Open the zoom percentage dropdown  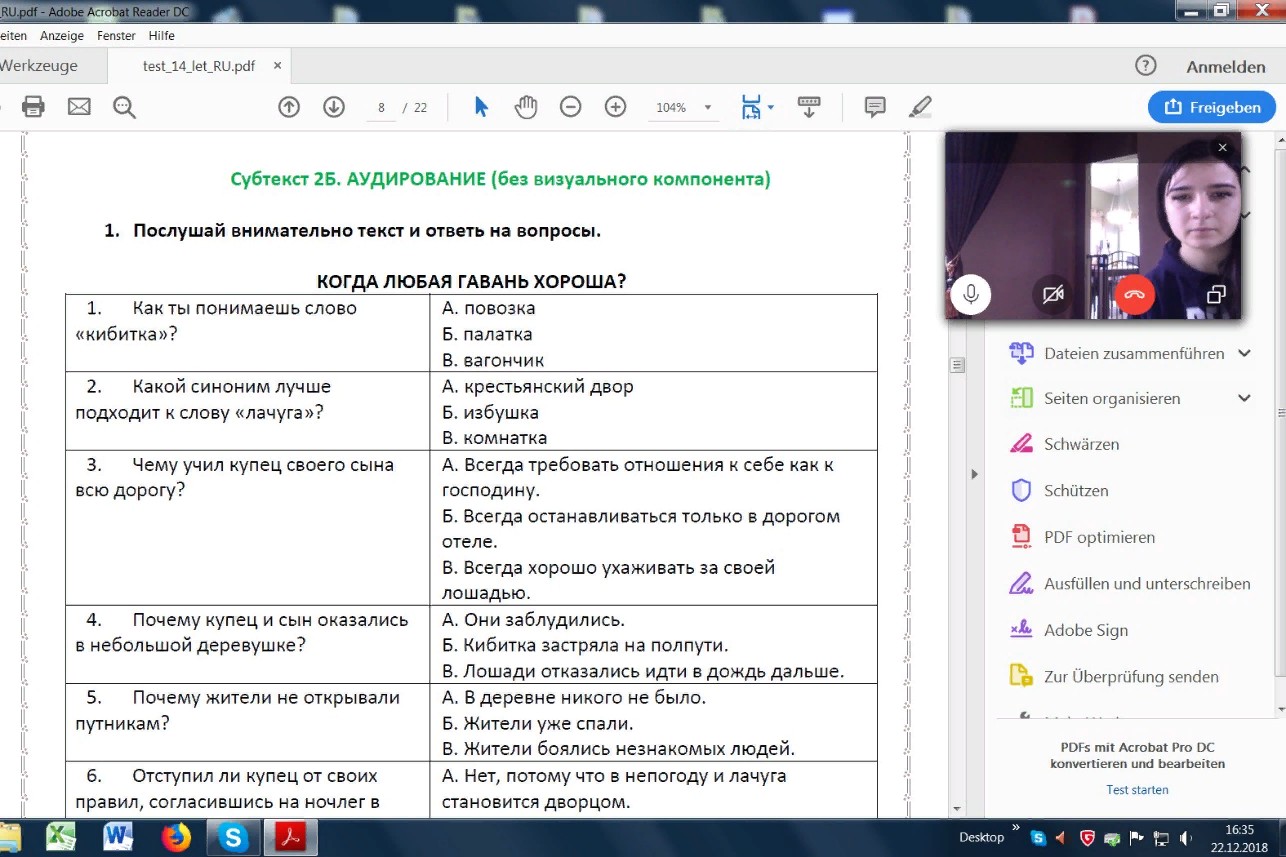709,107
